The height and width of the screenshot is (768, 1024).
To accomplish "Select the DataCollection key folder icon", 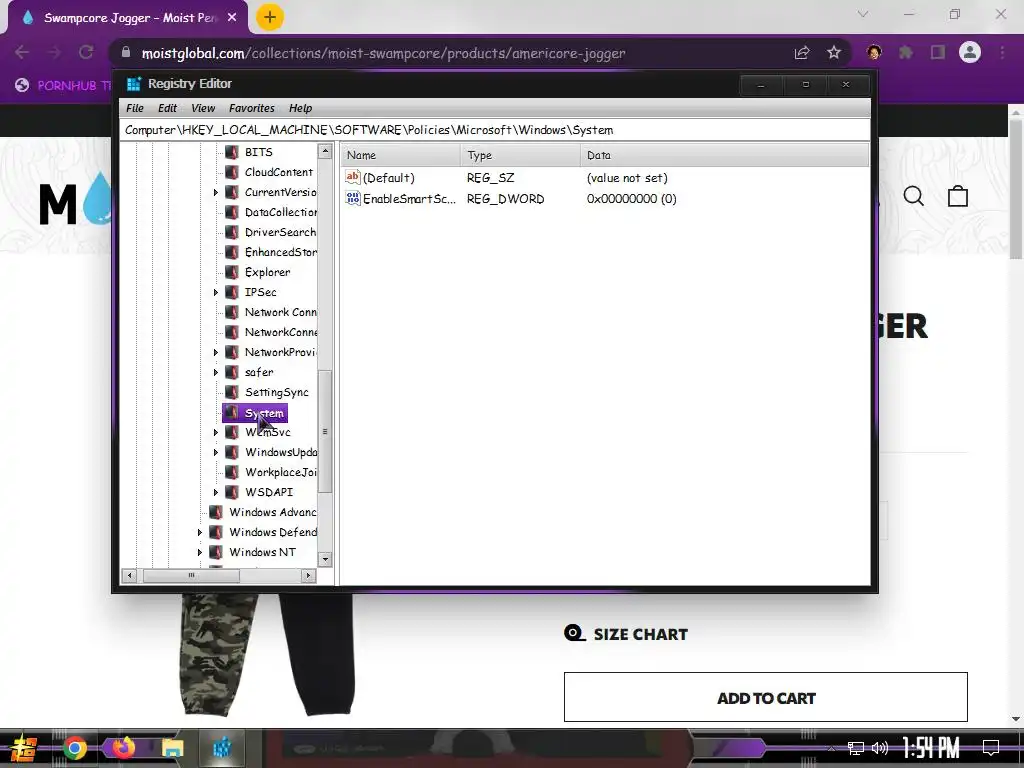I will [x=232, y=212].
